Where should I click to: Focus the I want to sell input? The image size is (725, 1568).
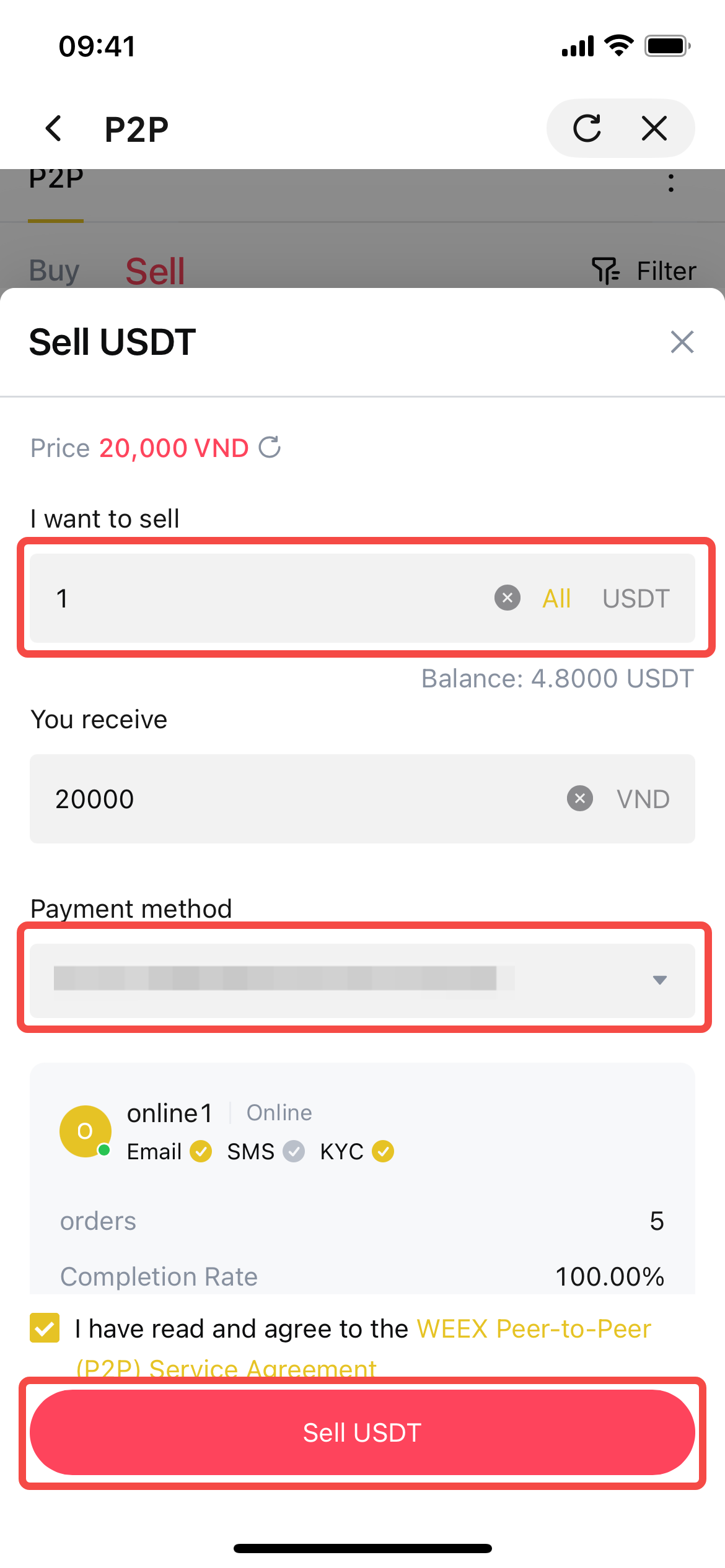pos(260,598)
